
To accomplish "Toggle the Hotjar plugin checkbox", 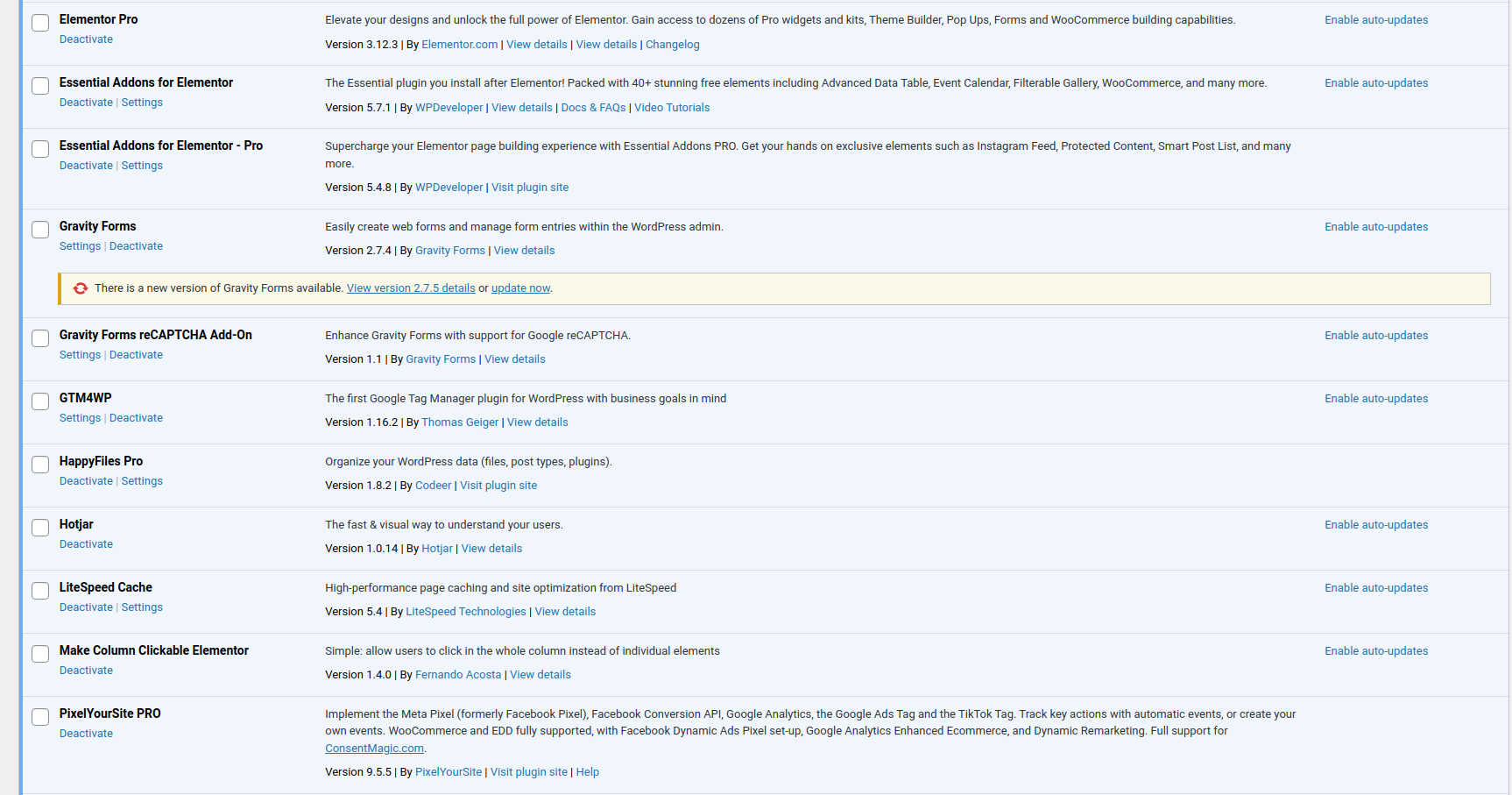I will [x=40, y=528].
